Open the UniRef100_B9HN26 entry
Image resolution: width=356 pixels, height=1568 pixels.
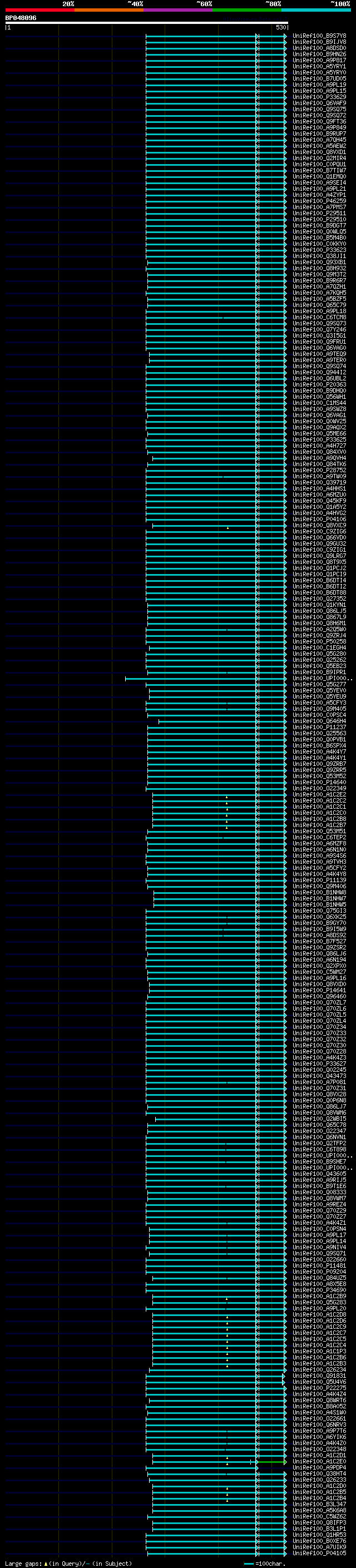319,54
